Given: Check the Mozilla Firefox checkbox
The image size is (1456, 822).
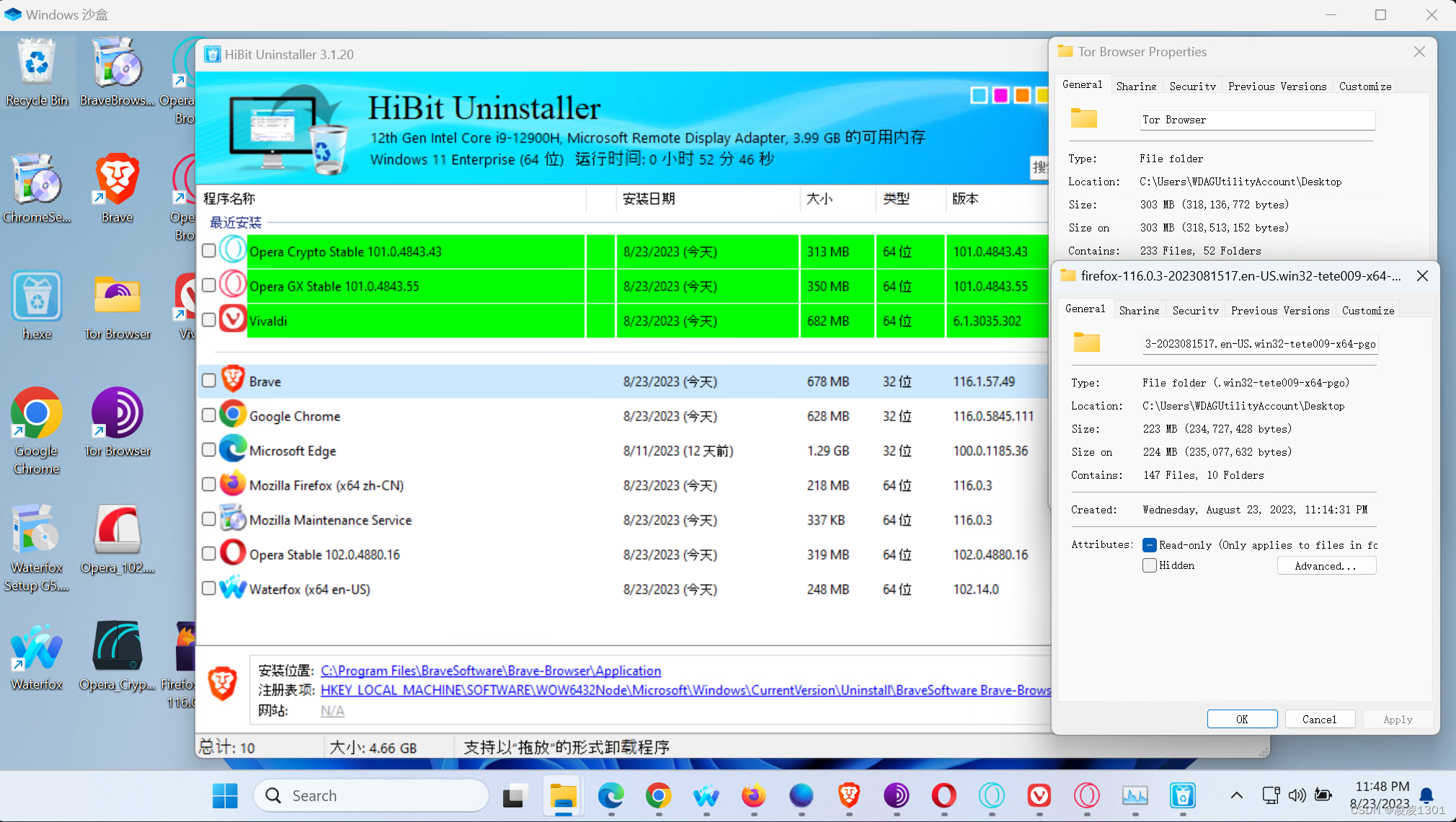Looking at the screenshot, I should point(209,484).
